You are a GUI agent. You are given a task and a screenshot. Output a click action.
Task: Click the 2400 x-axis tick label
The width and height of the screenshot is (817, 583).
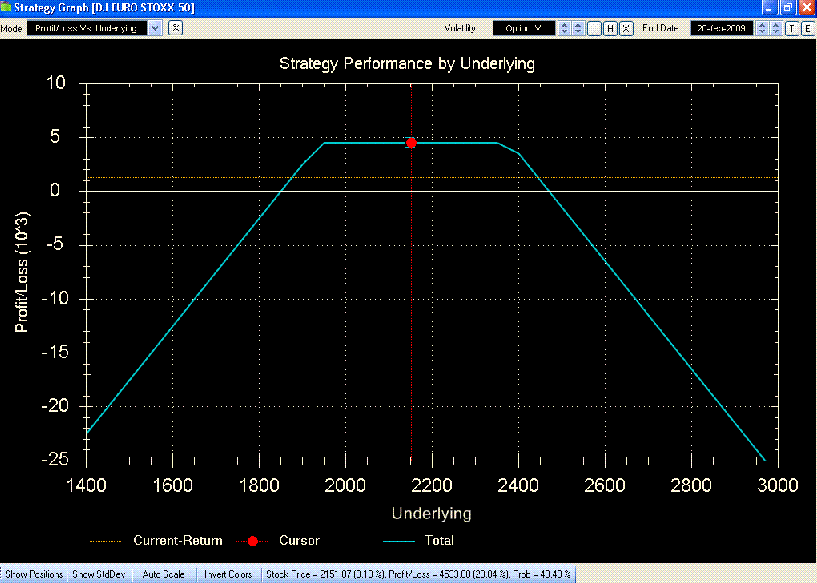[518, 485]
